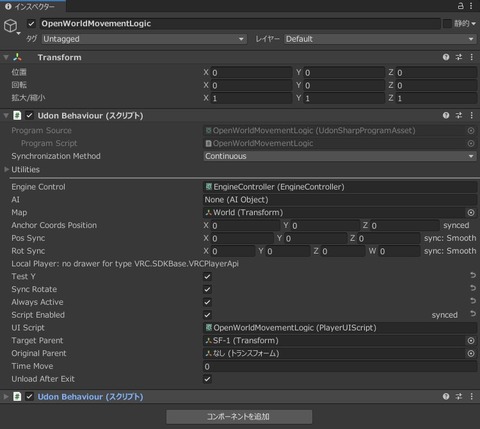Screen dimensions: 480x429
Task: Click the Time Move value field
Action: pyautogui.click(x=340, y=366)
